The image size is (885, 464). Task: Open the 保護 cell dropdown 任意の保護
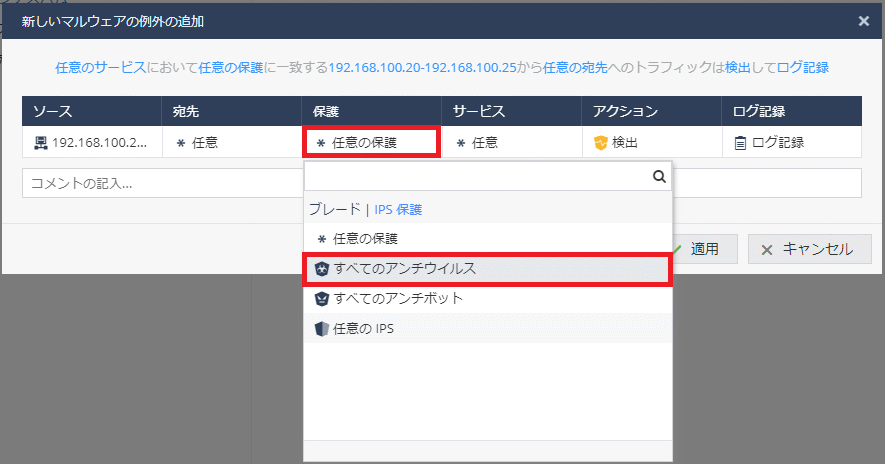point(371,142)
